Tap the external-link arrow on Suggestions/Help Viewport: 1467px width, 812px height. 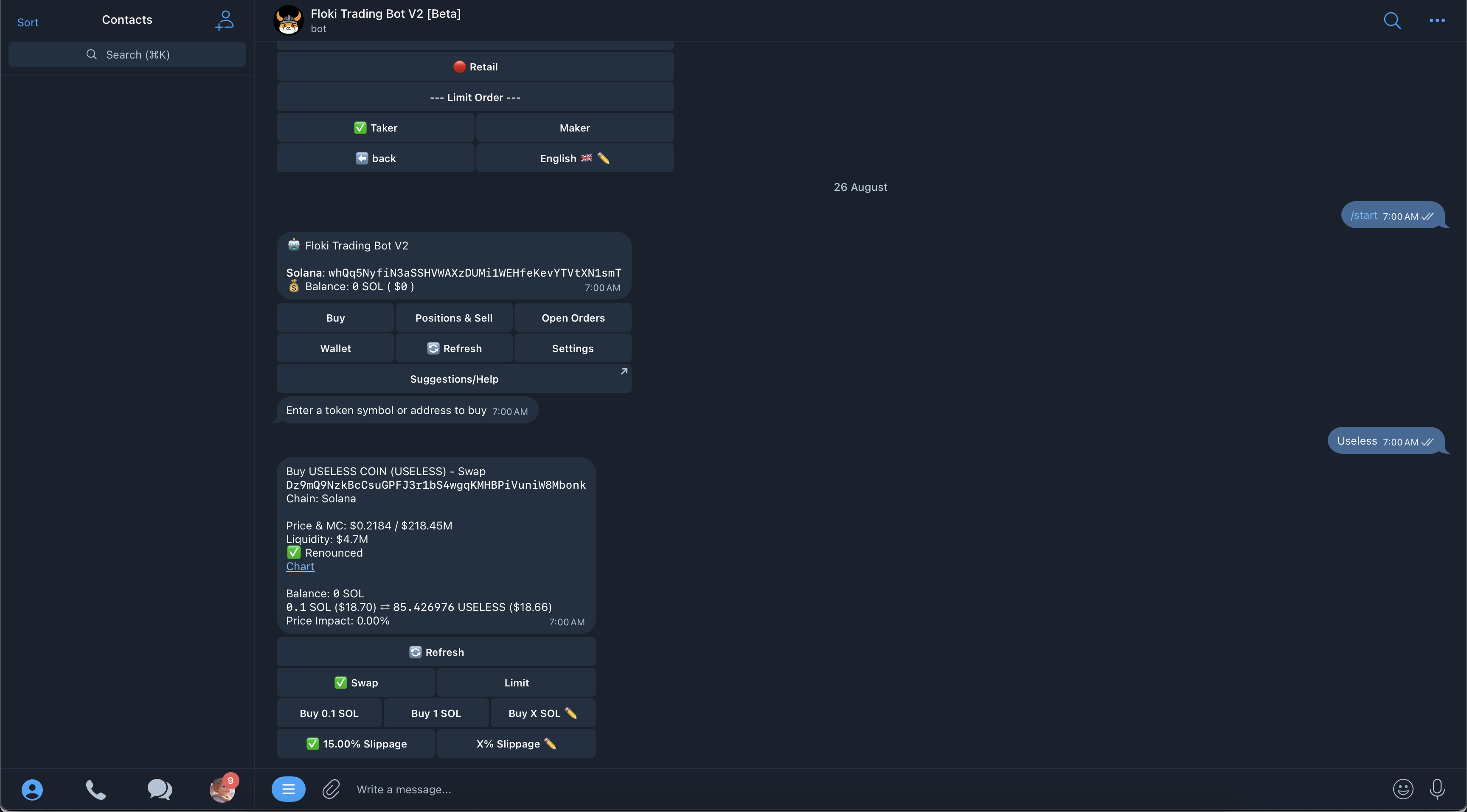(623, 371)
